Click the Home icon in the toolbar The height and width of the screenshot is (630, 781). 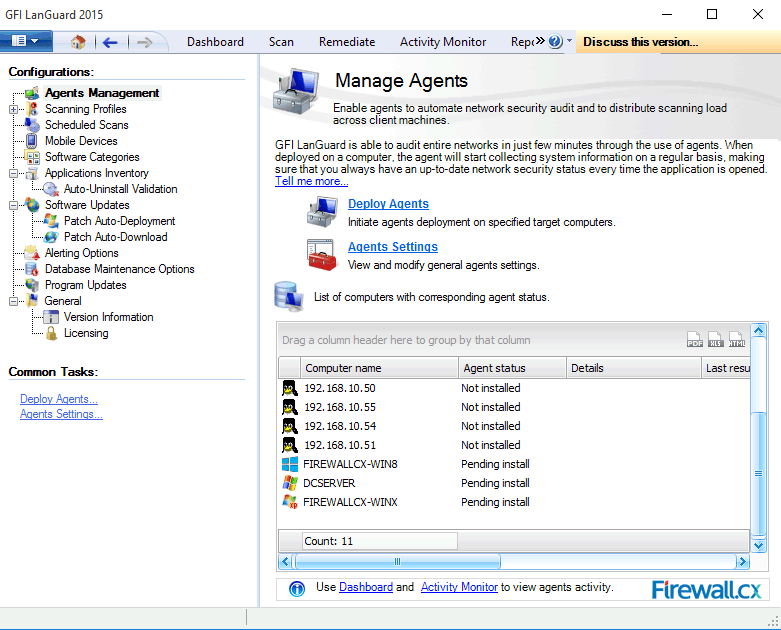(78, 42)
